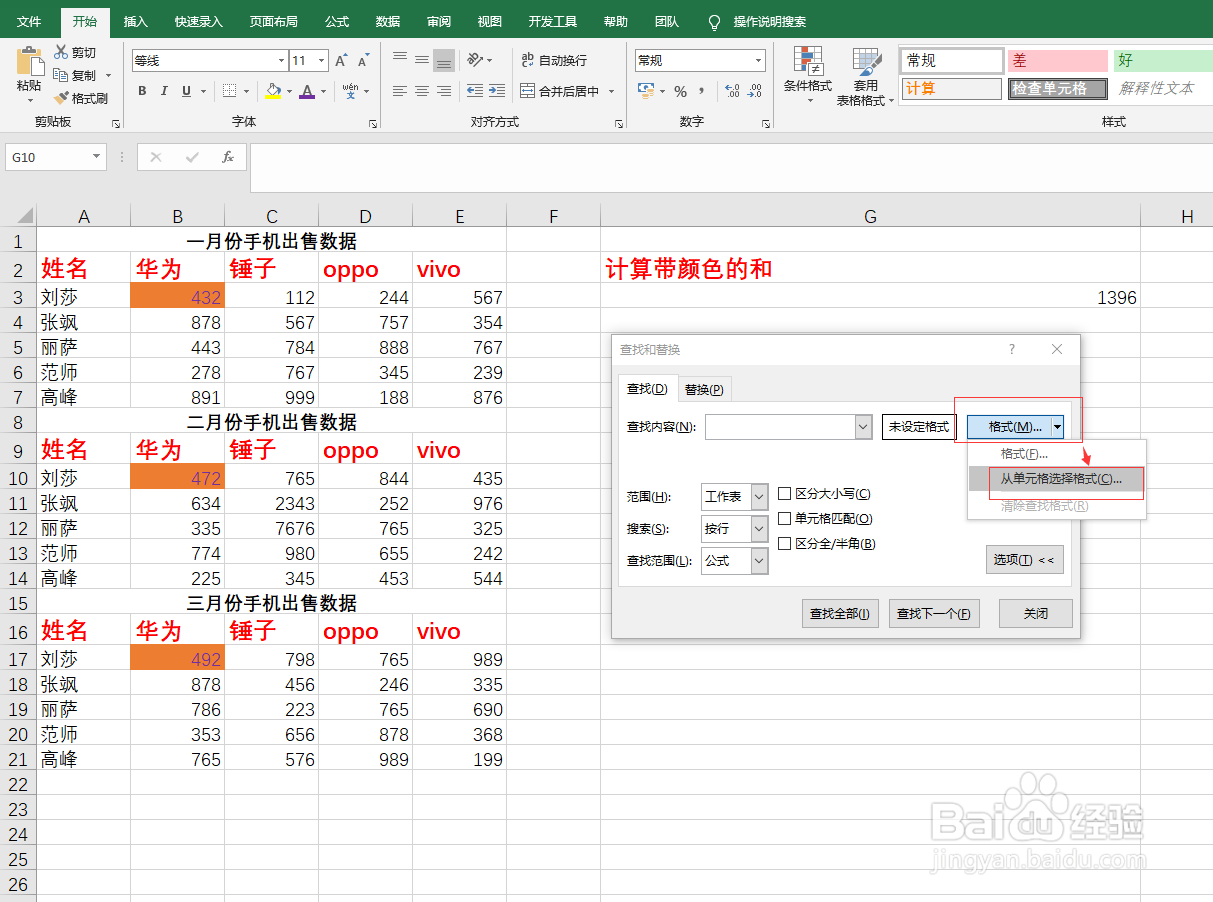Click the underline formatting icon
1213x902 pixels.
tap(185, 91)
